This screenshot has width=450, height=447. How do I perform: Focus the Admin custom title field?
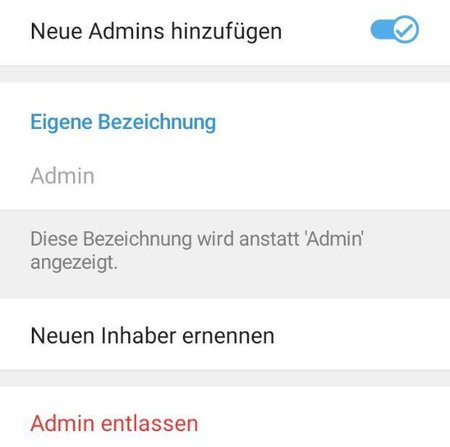[x=225, y=176]
